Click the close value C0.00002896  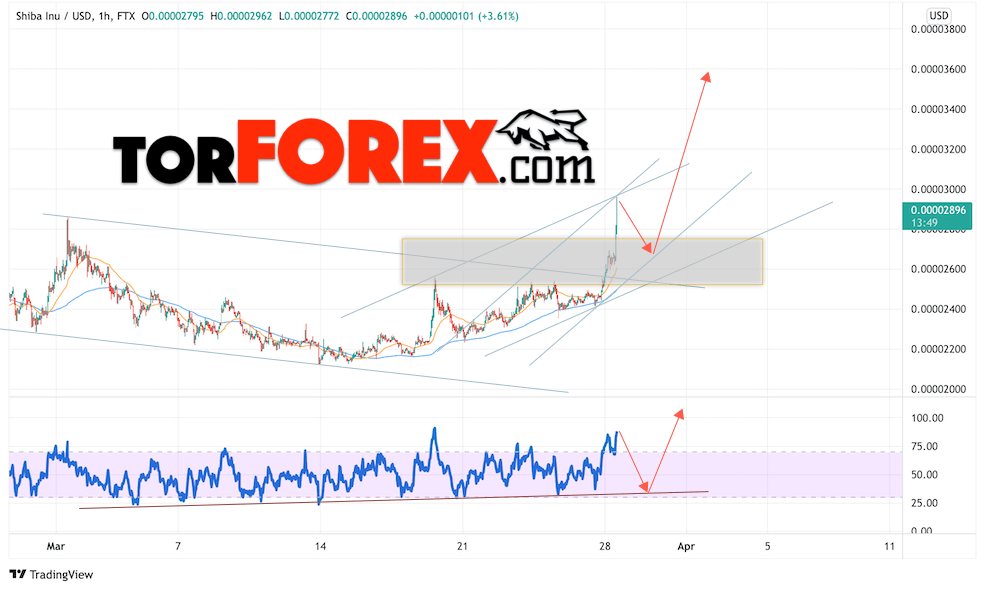tap(376, 16)
